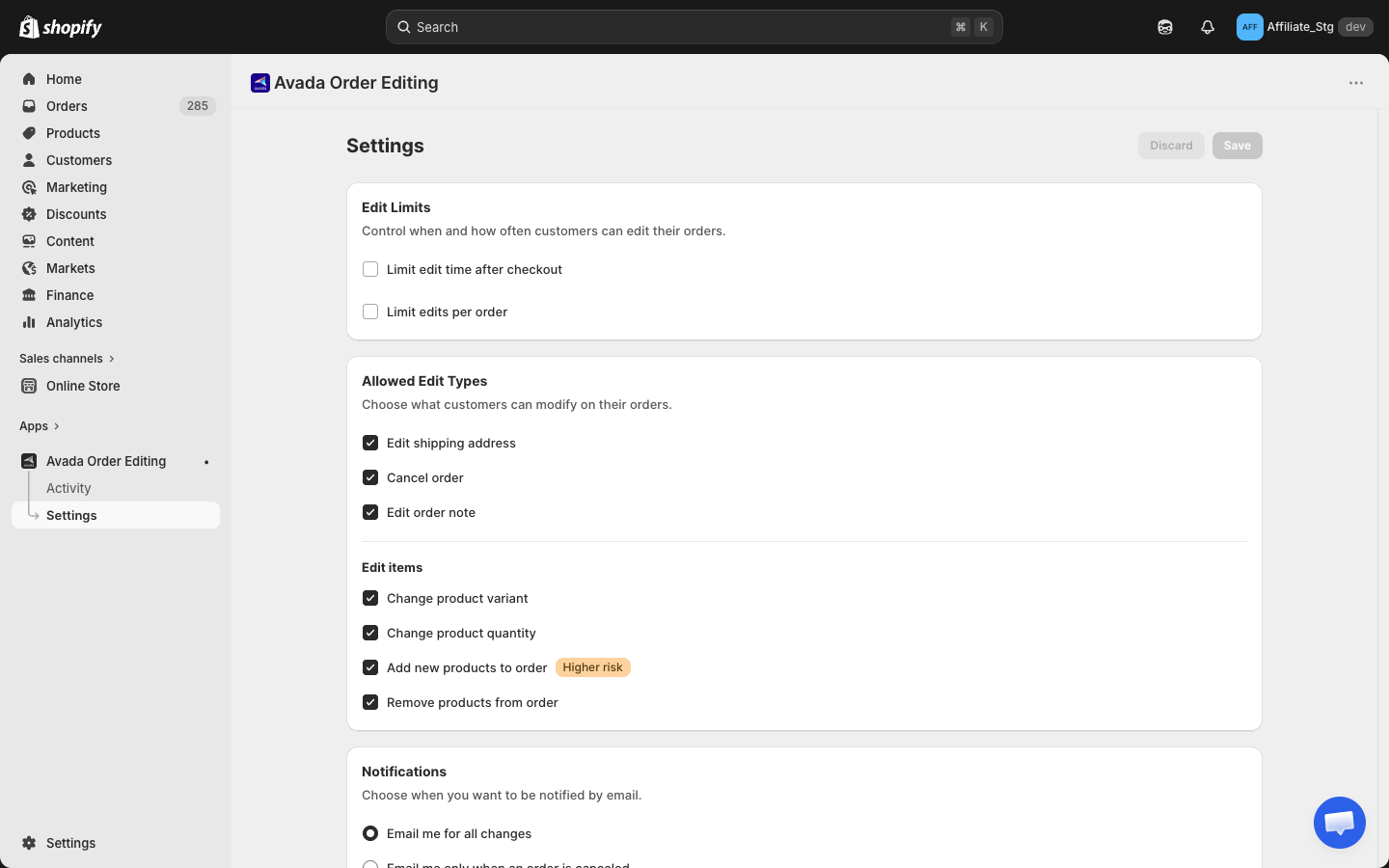Open notifications bell
This screenshot has width=1389, height=868.
pos(1208,27)
